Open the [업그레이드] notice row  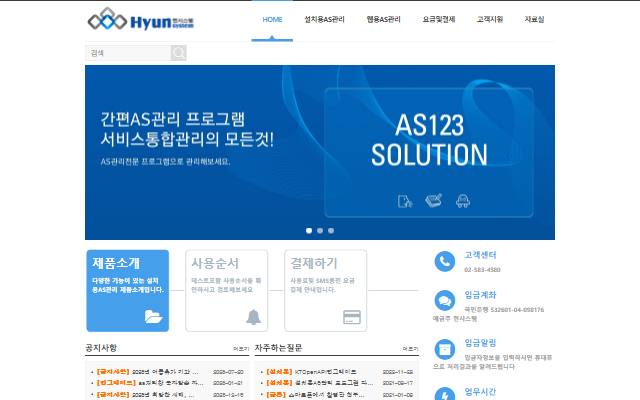[x=167, y=383]
